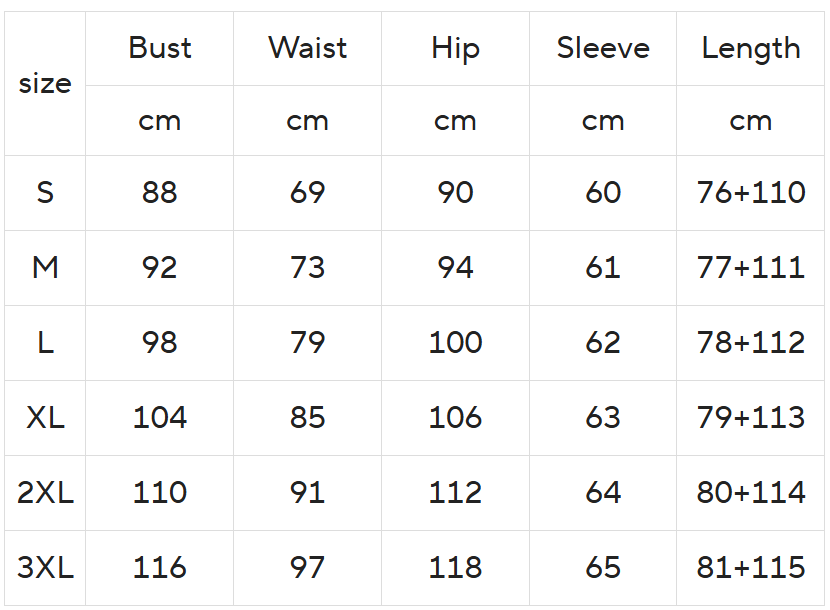Screen dimensions: 830x610
Task: Select bust value 116 for 3XL
Action: click(160, 567)
